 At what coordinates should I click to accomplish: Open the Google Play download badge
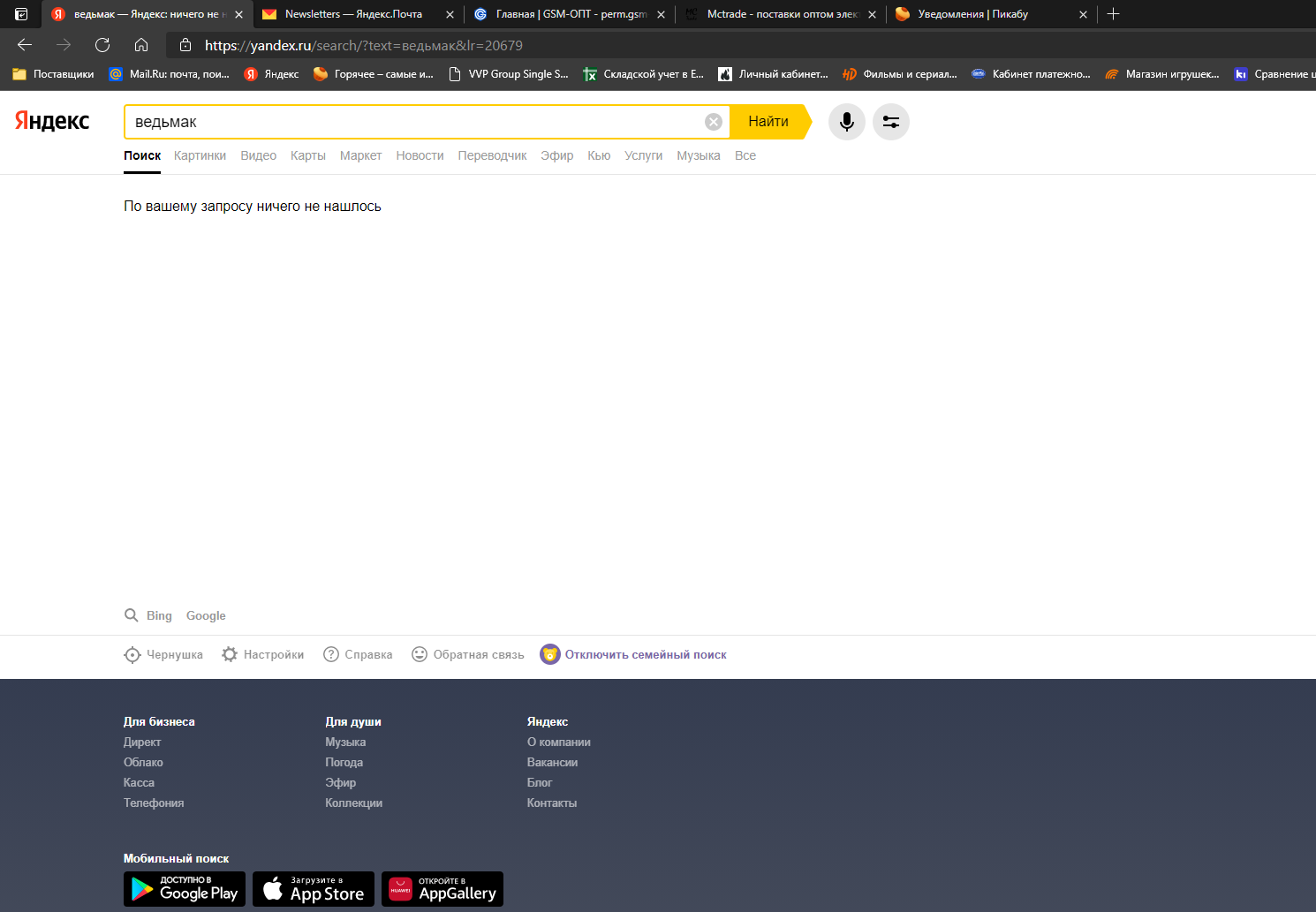185,889
